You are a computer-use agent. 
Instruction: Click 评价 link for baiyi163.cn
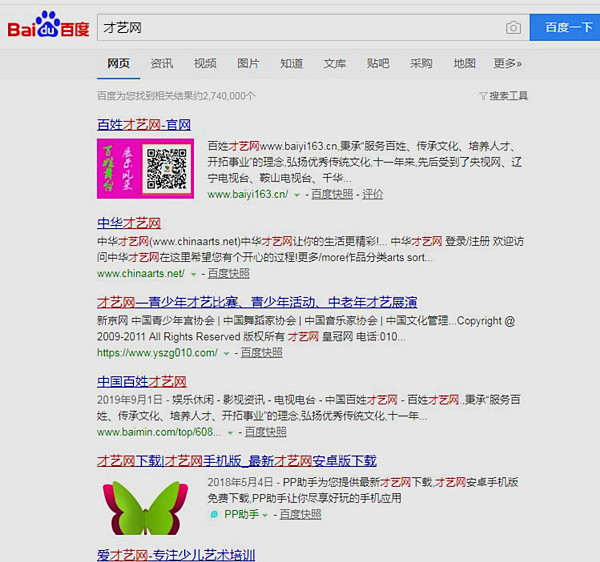coord(373,194)
